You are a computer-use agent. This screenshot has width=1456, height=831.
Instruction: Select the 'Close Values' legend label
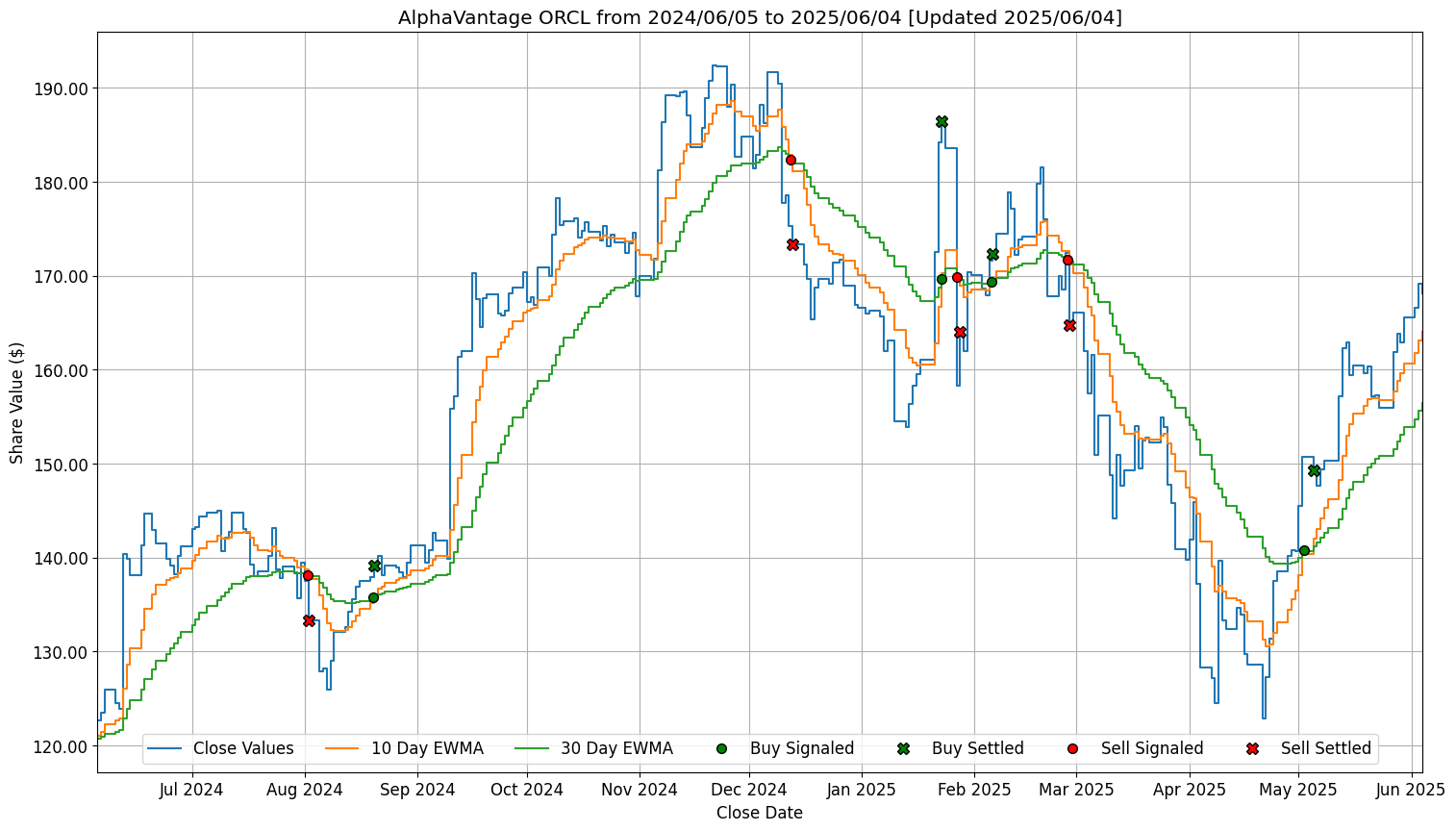pos(243,748)
